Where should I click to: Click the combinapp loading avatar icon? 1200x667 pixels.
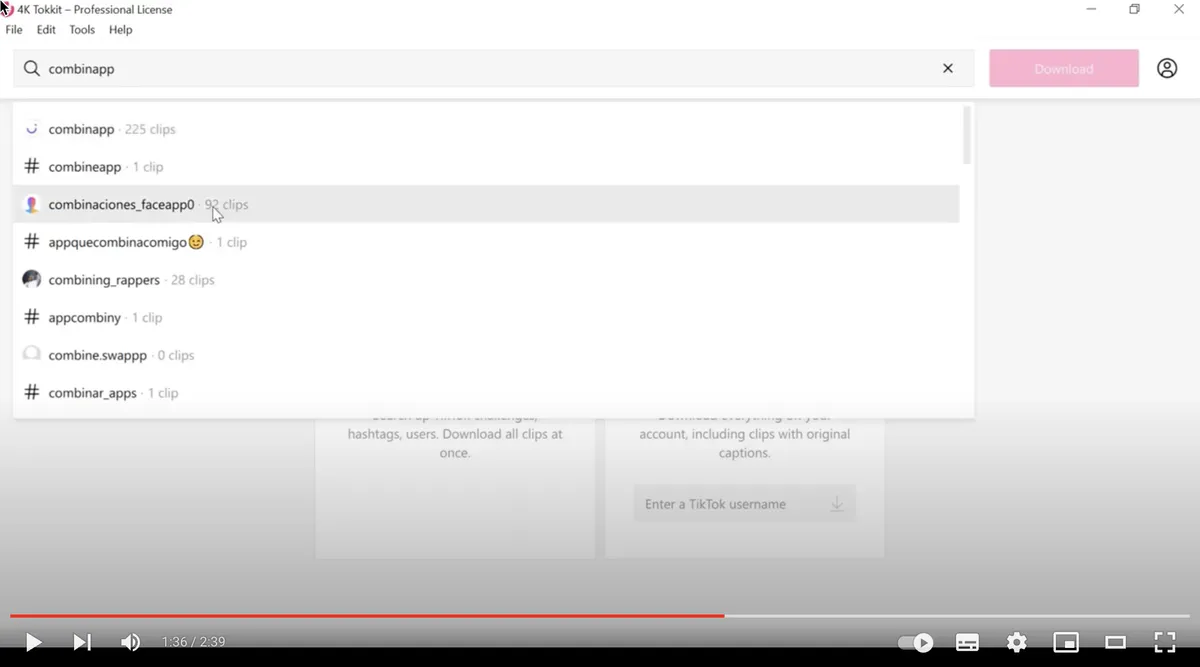click(x=31, y=129)
